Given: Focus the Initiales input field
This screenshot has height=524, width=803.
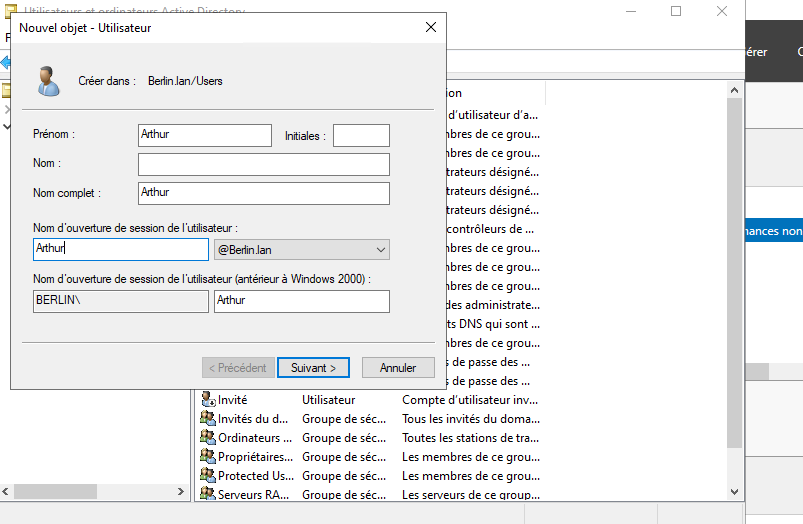Looking at the screenshot, I should coord(361,135).
